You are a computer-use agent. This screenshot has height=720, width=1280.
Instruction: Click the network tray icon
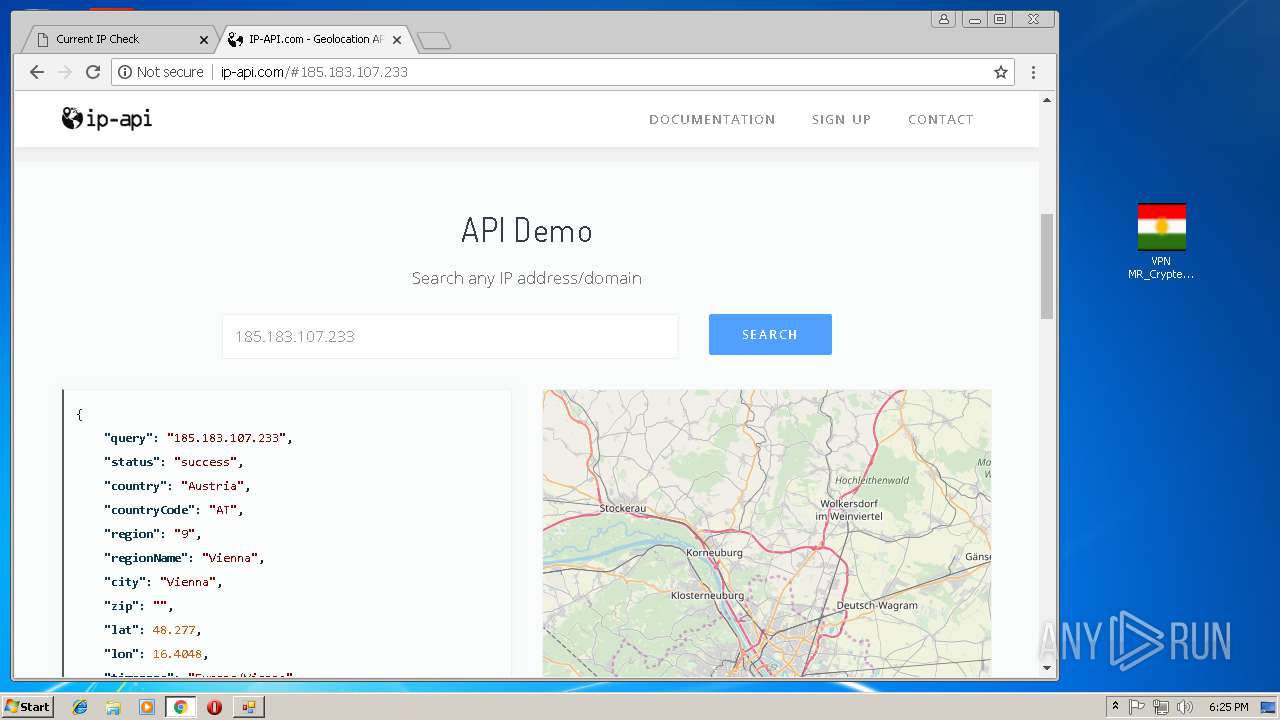pyautogui.click(x=1161, y=707)
